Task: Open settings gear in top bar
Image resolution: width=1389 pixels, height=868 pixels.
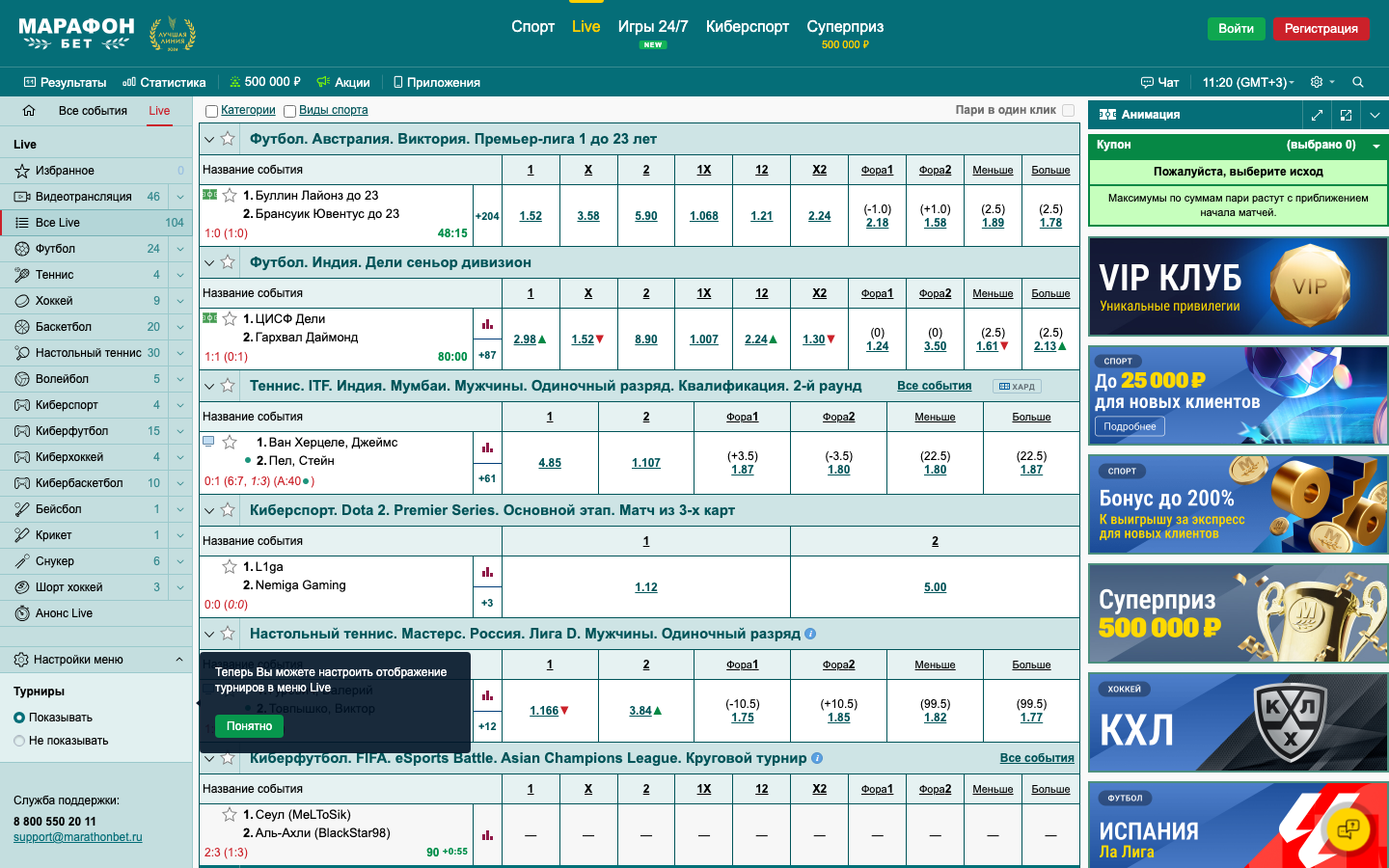Action: point(1317,82)
